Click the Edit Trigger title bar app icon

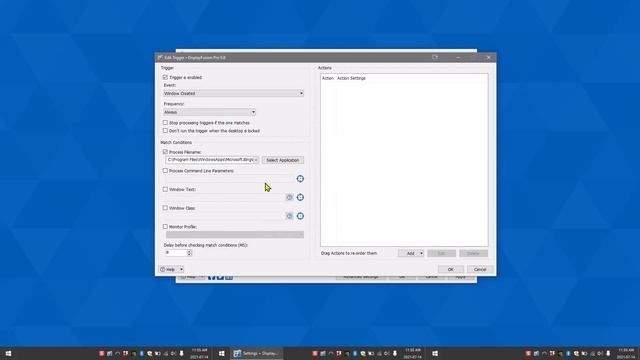160,58
